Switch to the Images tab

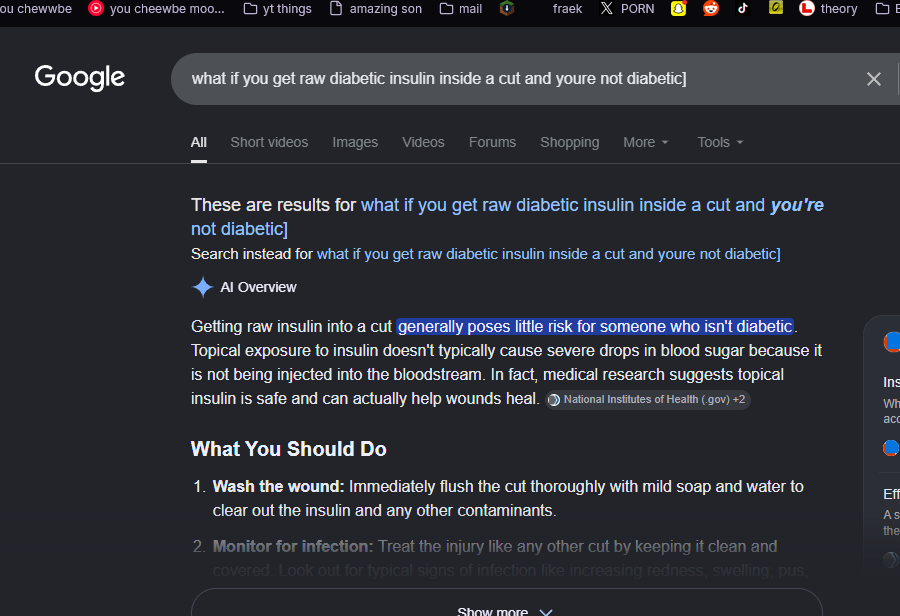pyautogui.click(x=355, y=142)
